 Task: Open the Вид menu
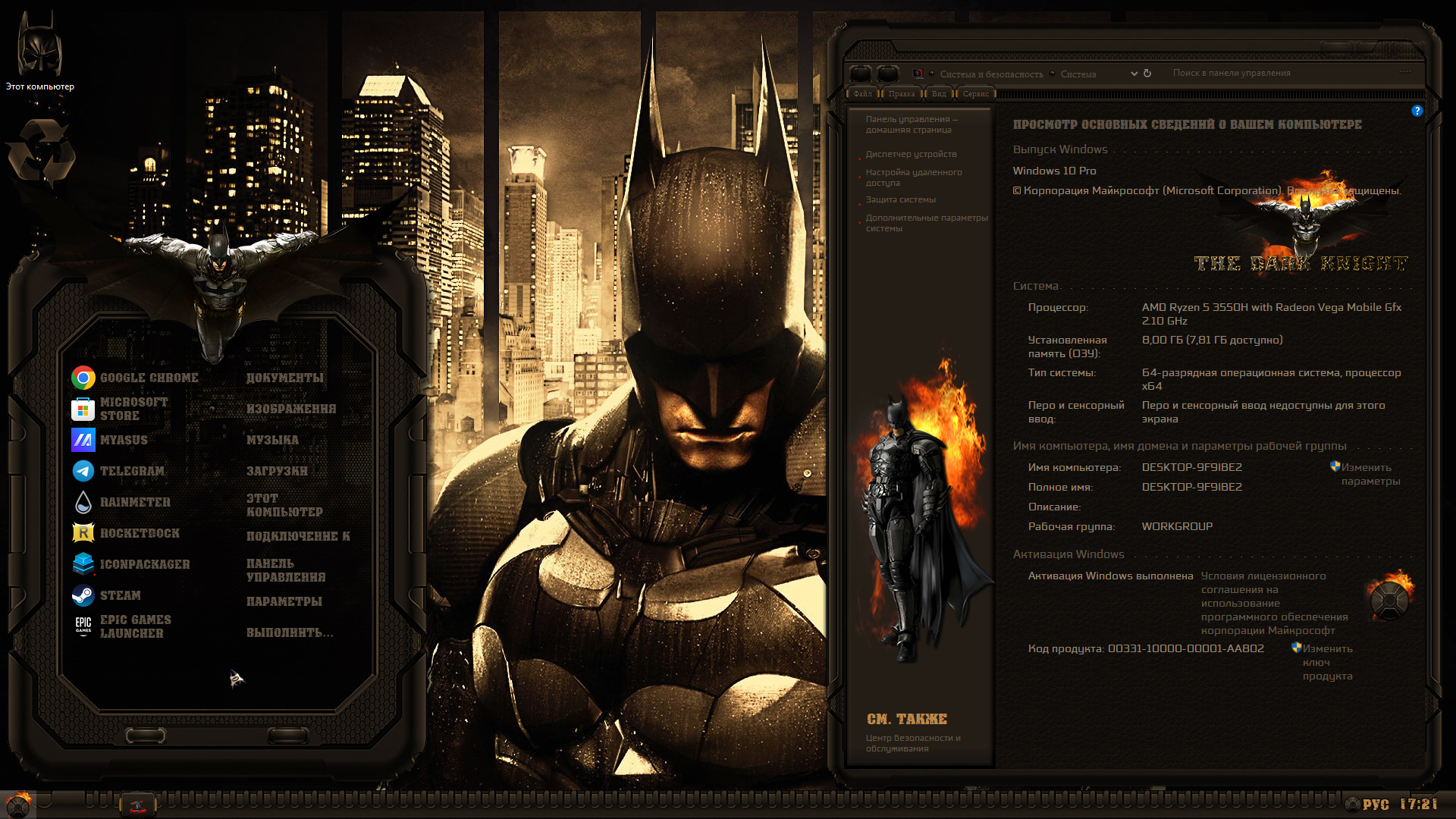click(939, 94)
